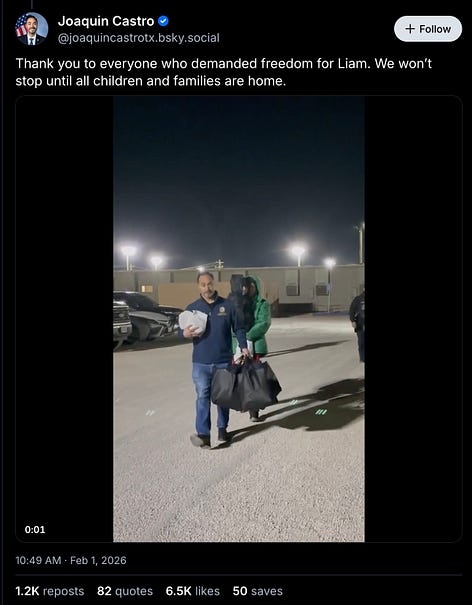The height and width of the screenshot is (605, 472).
Task: Open Joaquin Castro's profile avatar
Action: (32, 29)
